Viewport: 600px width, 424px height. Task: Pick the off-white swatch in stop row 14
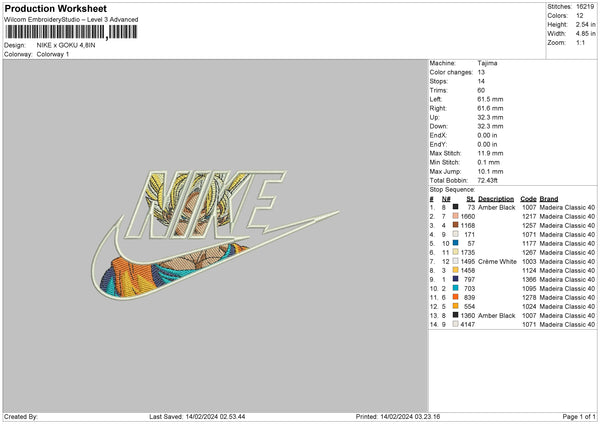point(455,324)
